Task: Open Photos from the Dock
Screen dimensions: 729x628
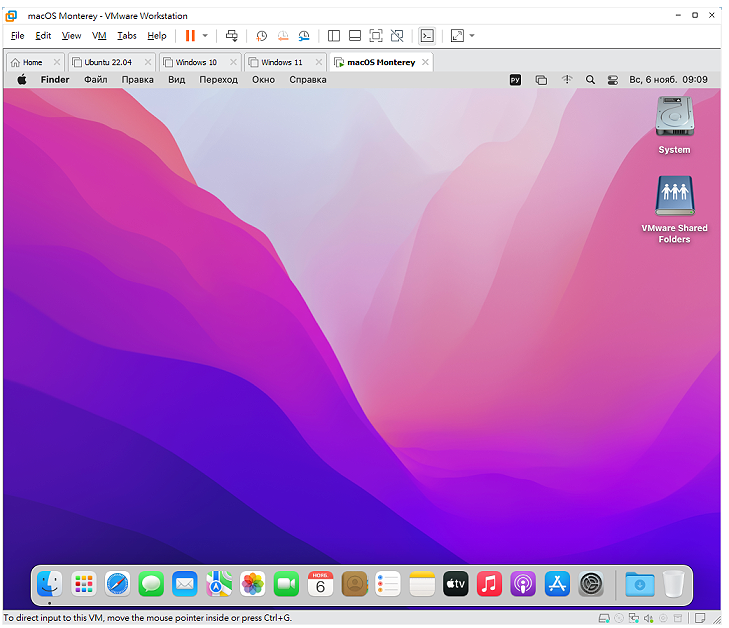Action: tap(252, 584)
